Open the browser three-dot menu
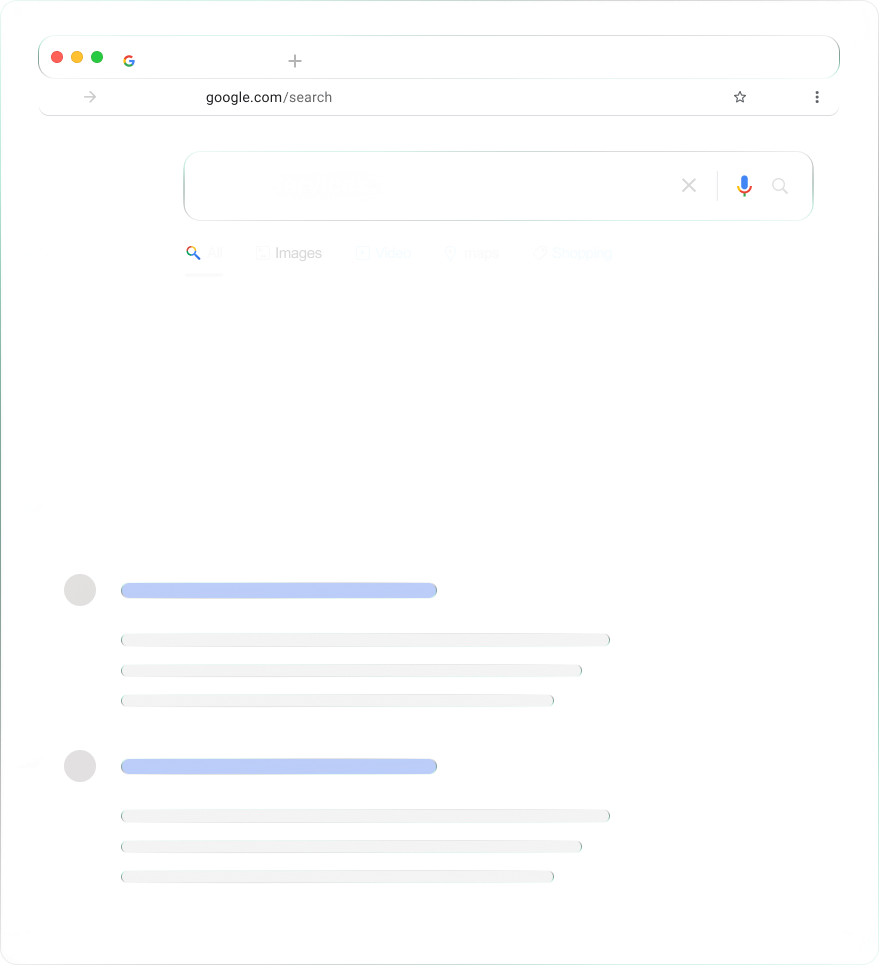The image size is (879, 965). click(x=817, y=97)
